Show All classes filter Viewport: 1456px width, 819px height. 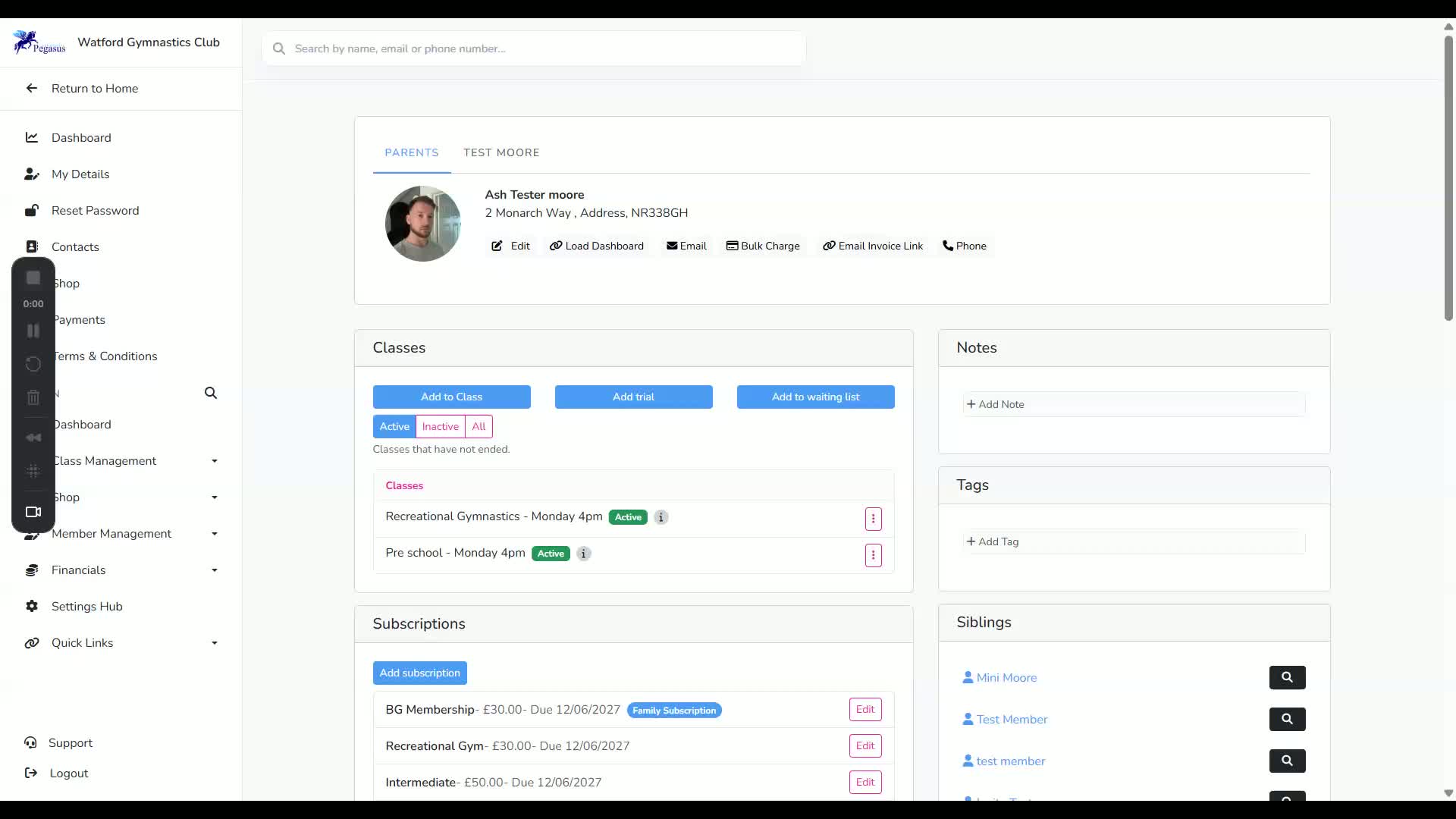point(479,426)
